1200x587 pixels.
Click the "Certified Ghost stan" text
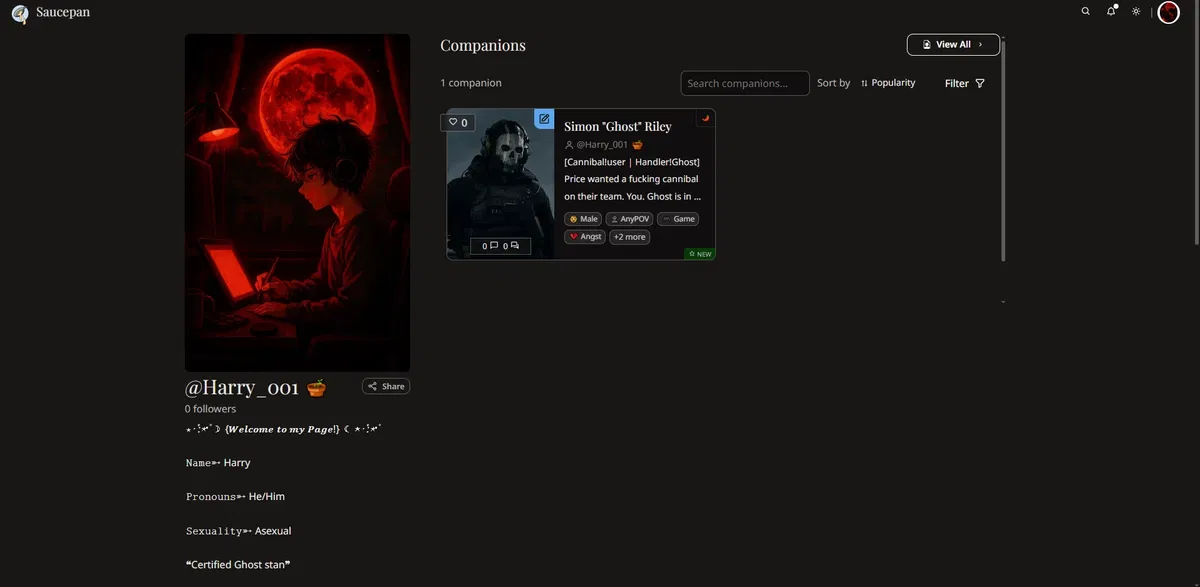click(238, 565)
